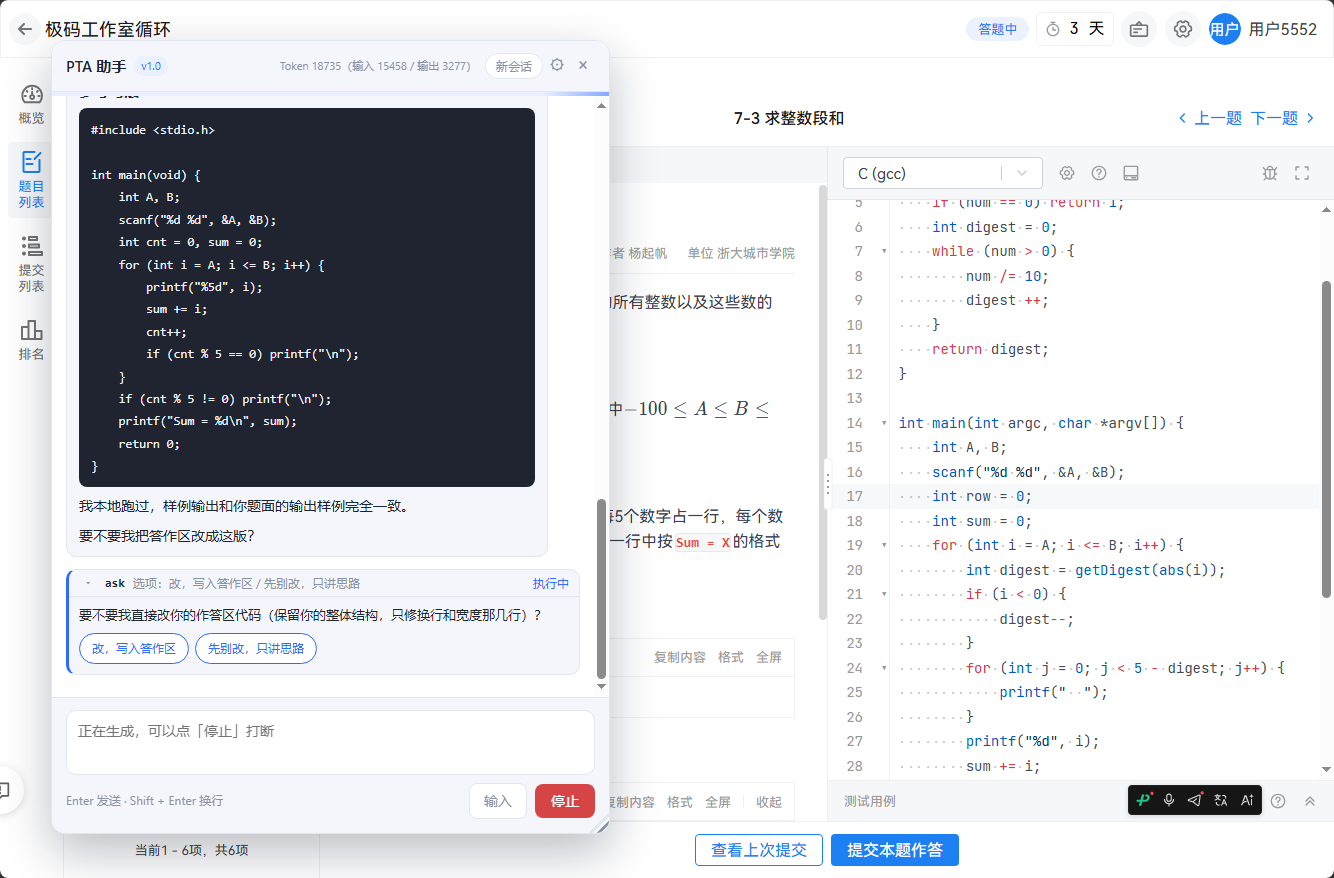Click the chat message input field
The height and width of the screenshot is (878, 1334).
(330, 742)
